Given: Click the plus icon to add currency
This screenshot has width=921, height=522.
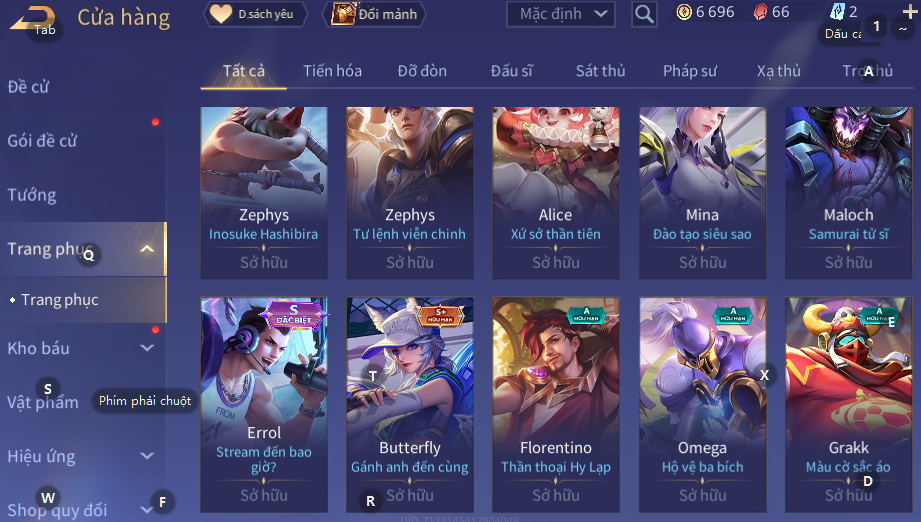Looking at the screenshot, I should click(x=910, y=12).
